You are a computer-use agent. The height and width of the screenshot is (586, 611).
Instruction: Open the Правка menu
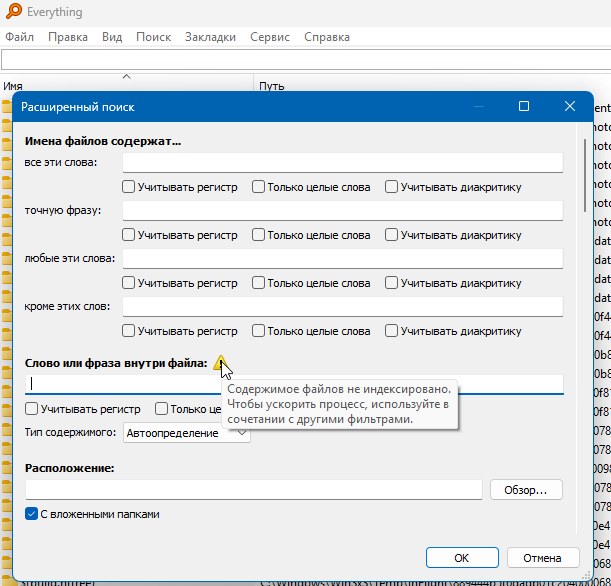click(x=68, y=37)
